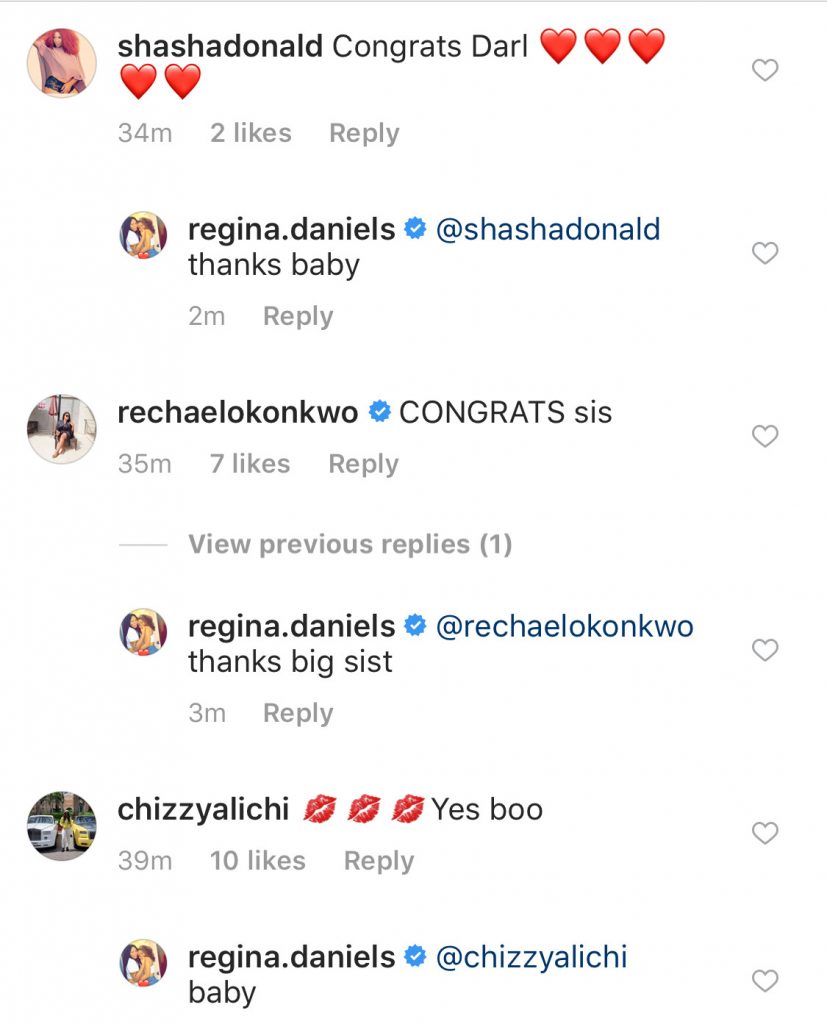The width and height of the screenshot is (827, 1024).
Task: Reply to regina.daniels' thanks baby reply
Action: (298, 316)
